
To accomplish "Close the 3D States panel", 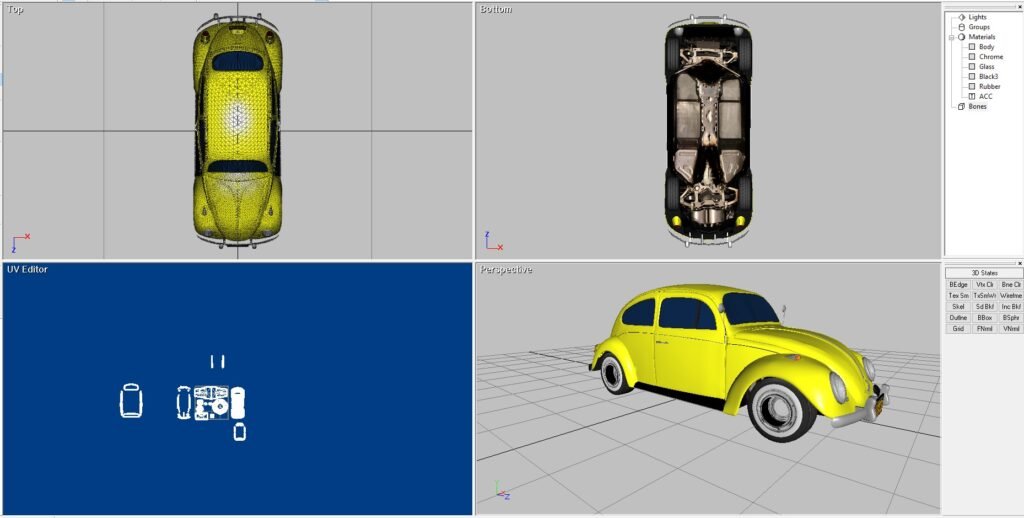I will (1019, 264).
